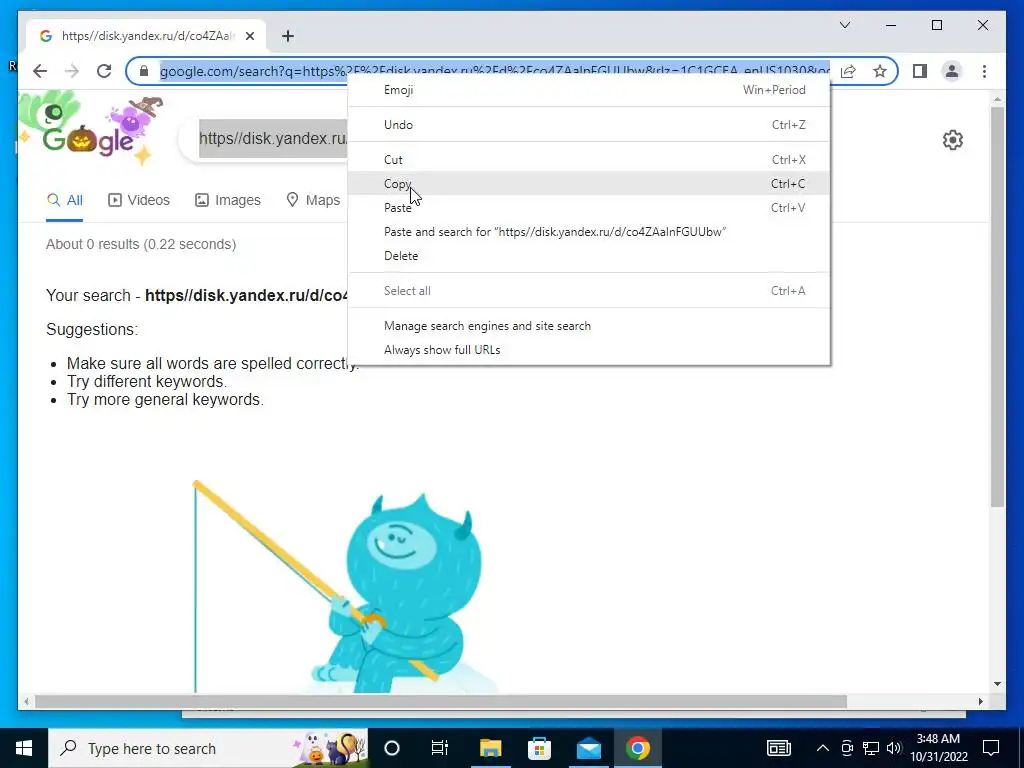Open Google quick settings gear
The height and width of the screenshot is (768, 1024).
pyautogui.click(x=953, y=140)
